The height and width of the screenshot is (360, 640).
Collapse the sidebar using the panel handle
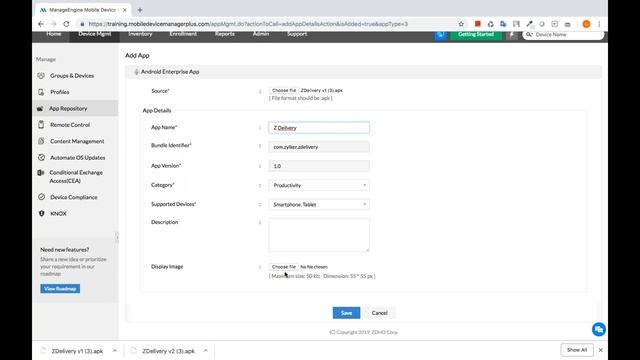coord(117,237)
